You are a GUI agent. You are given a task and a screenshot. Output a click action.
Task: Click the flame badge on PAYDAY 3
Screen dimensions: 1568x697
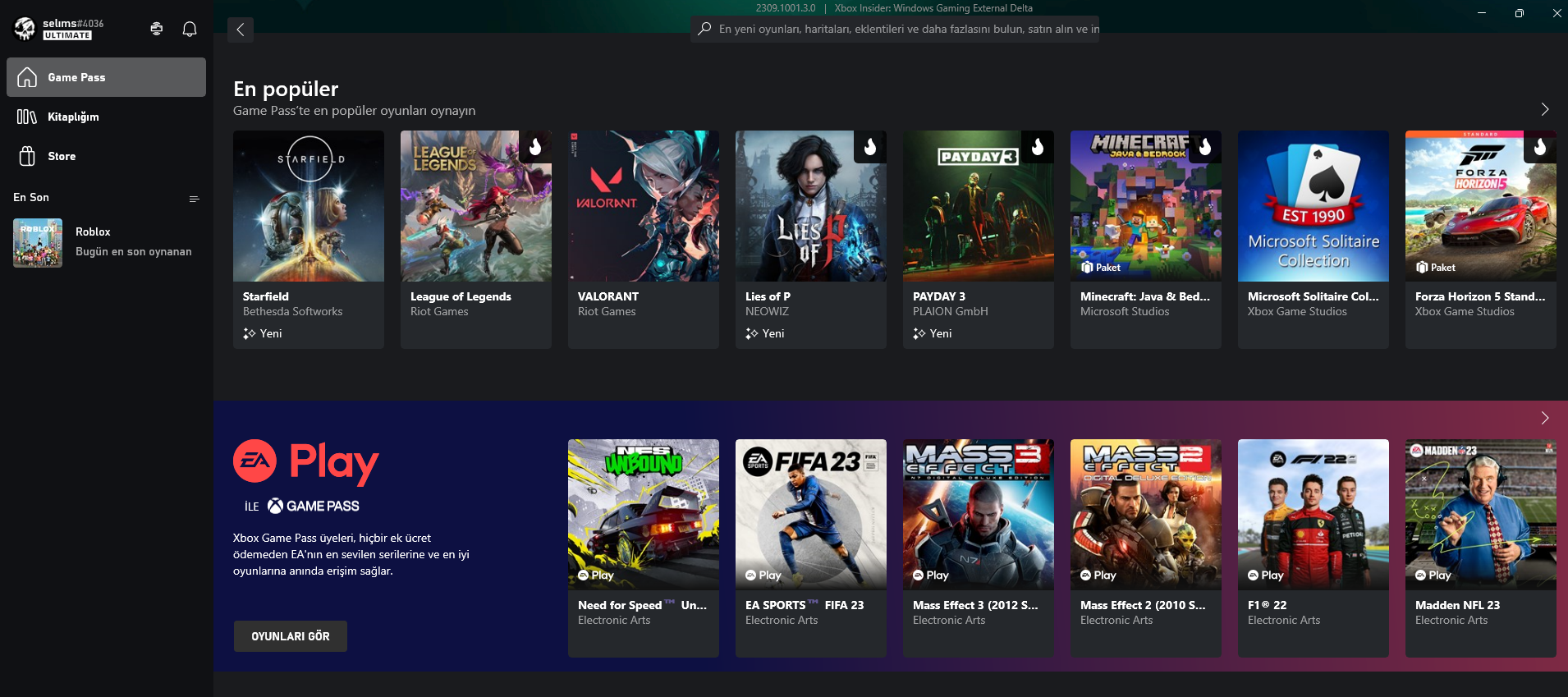(x=1038, y=147)
